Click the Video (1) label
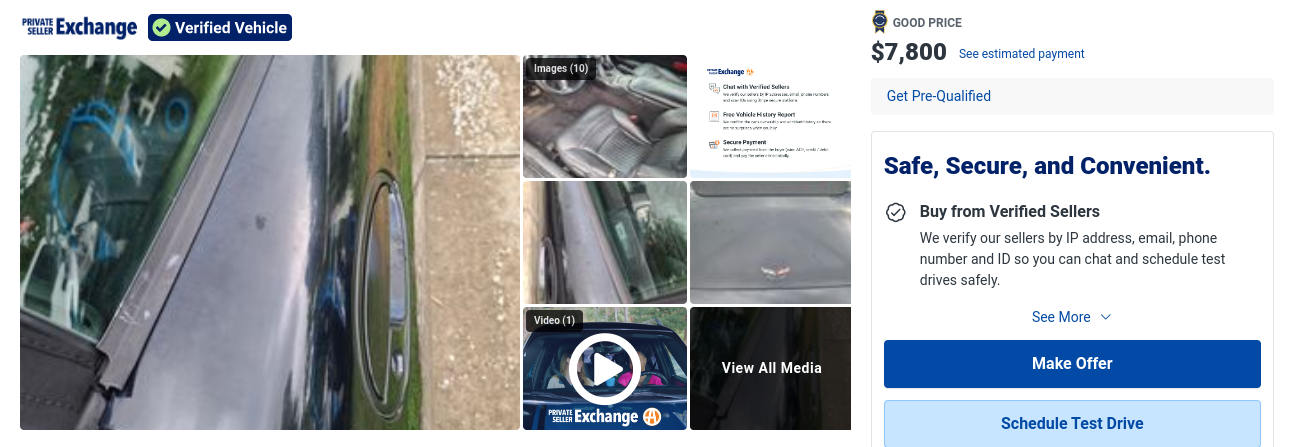1304x447 pixels. [x=554, y=320]
